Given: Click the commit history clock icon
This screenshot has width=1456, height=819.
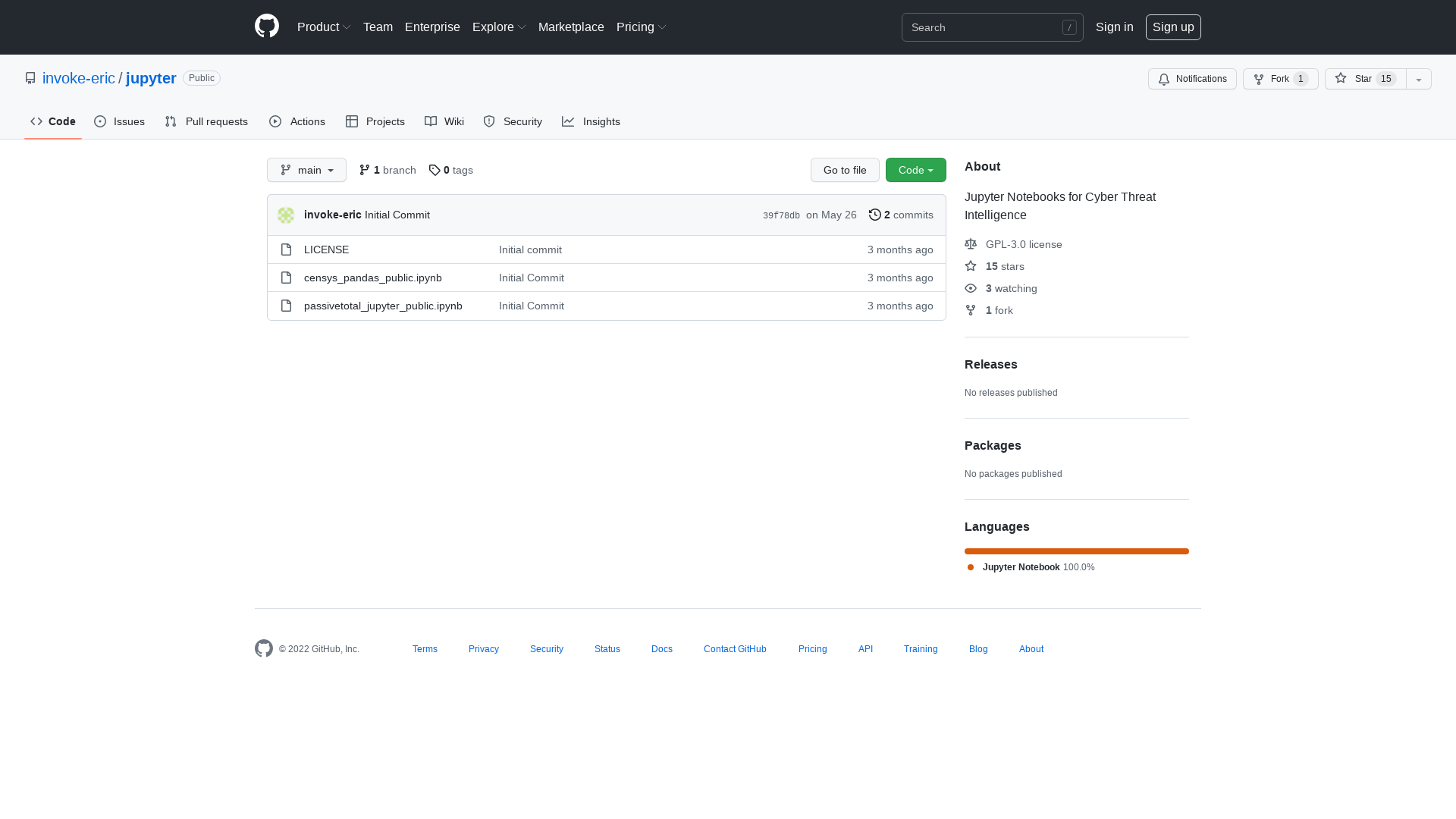Looking at the screenshot, I should 875,215.
